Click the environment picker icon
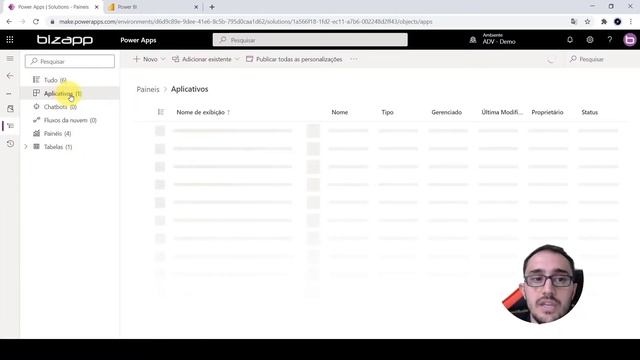640x360 pixels. point(473,40)
